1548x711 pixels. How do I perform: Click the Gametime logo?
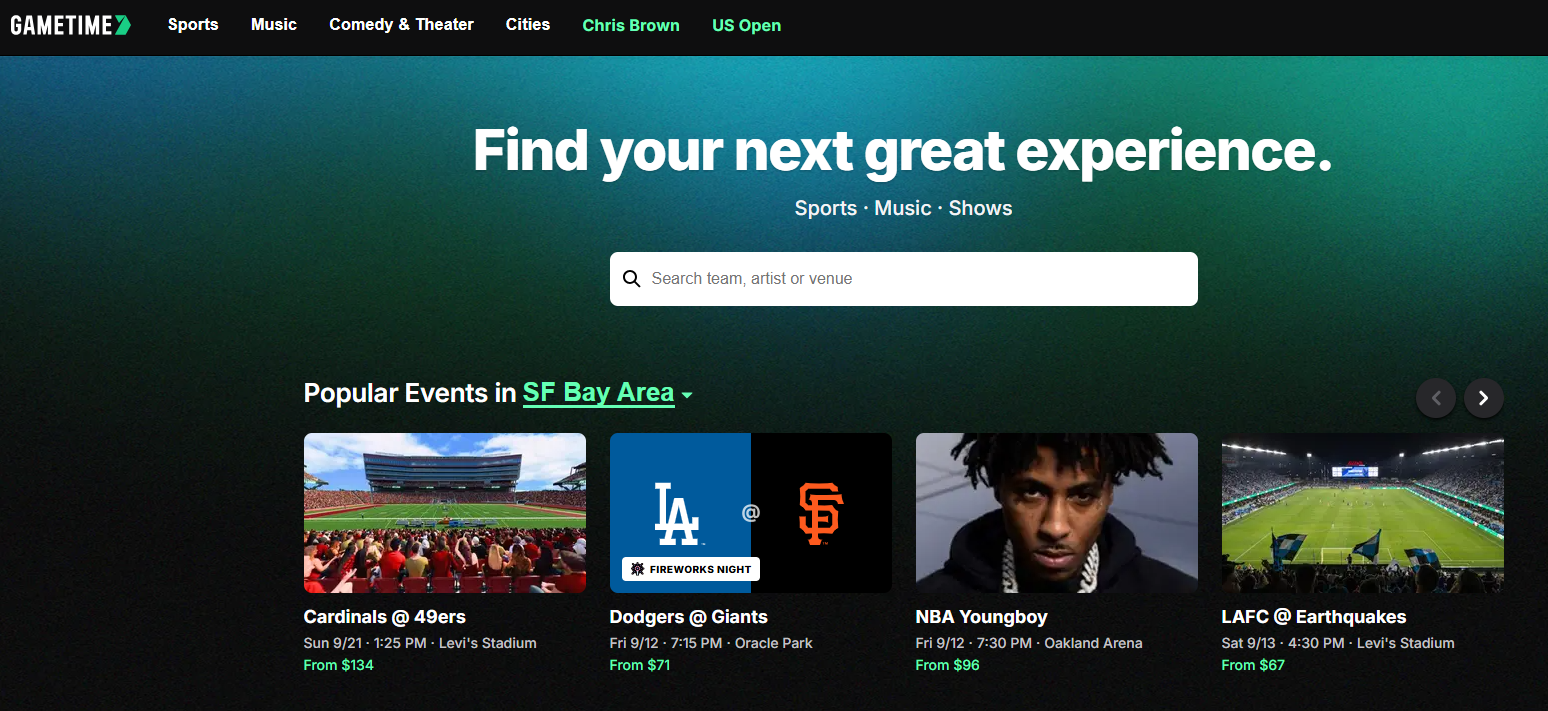[x=71, y=25]
